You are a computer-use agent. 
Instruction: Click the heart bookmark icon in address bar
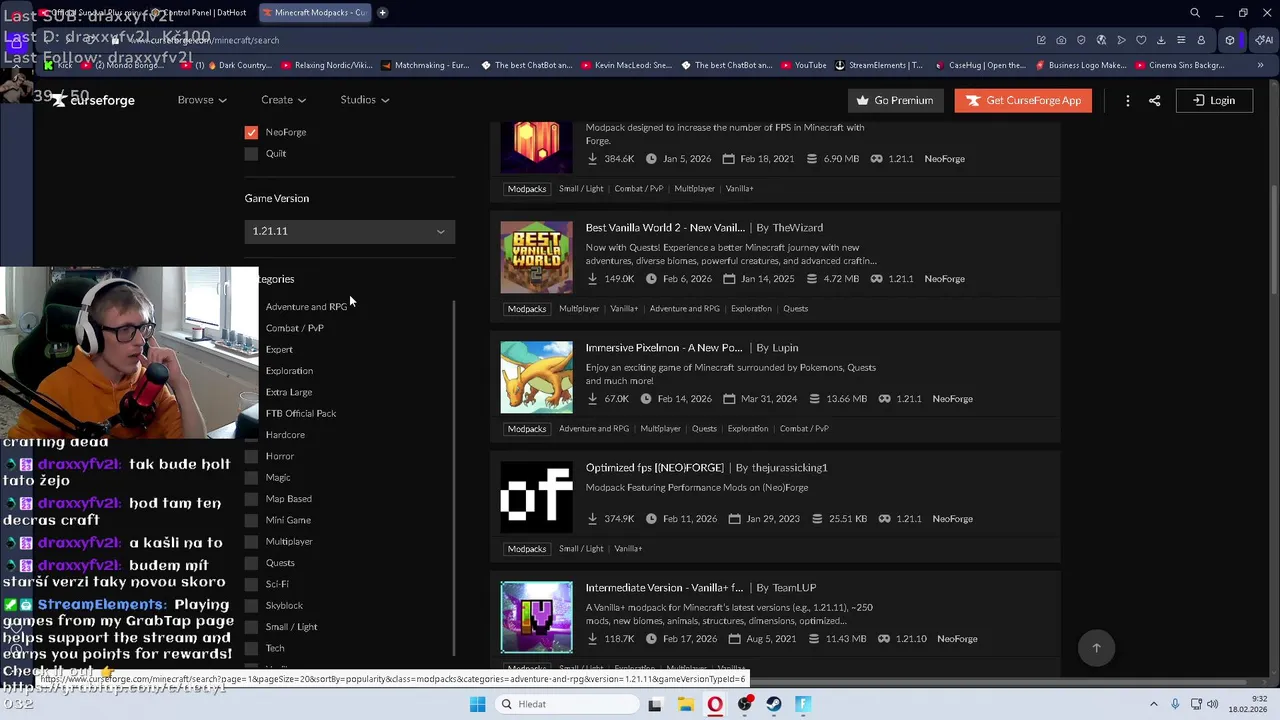pyautogui.click(x=1141, y=40)
